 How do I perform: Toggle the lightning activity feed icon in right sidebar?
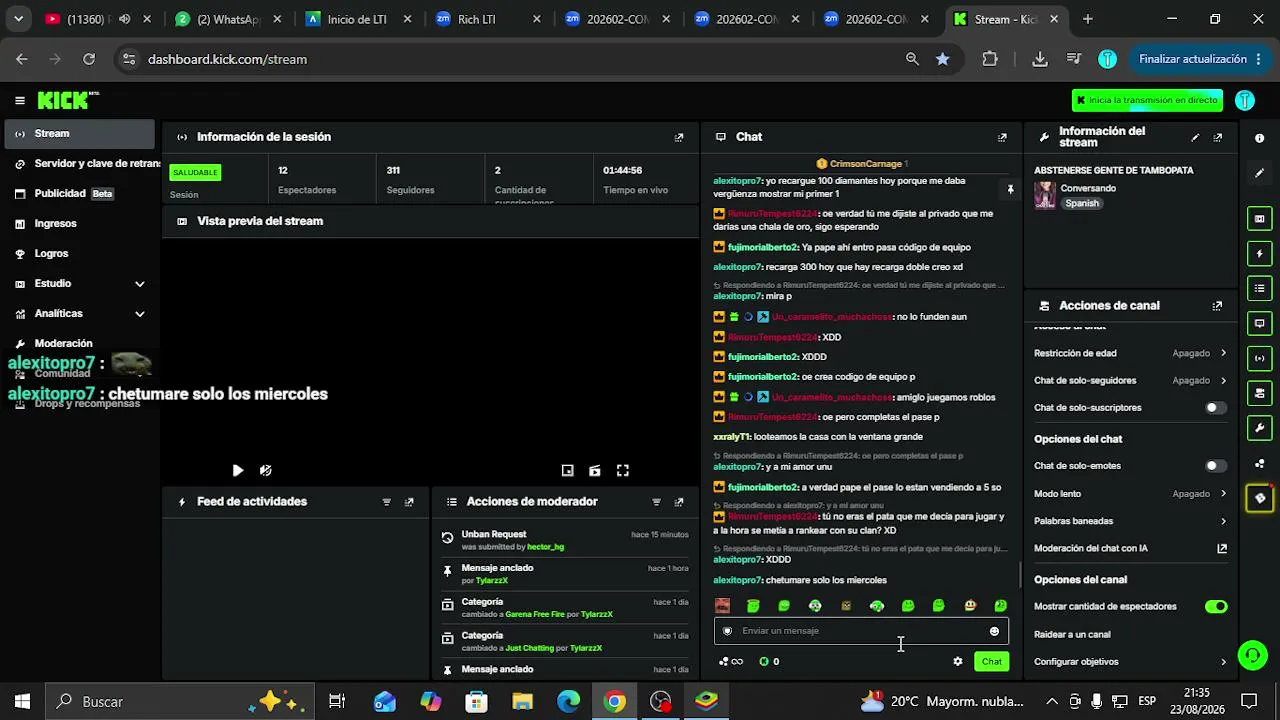click(x=1260, y=254)
